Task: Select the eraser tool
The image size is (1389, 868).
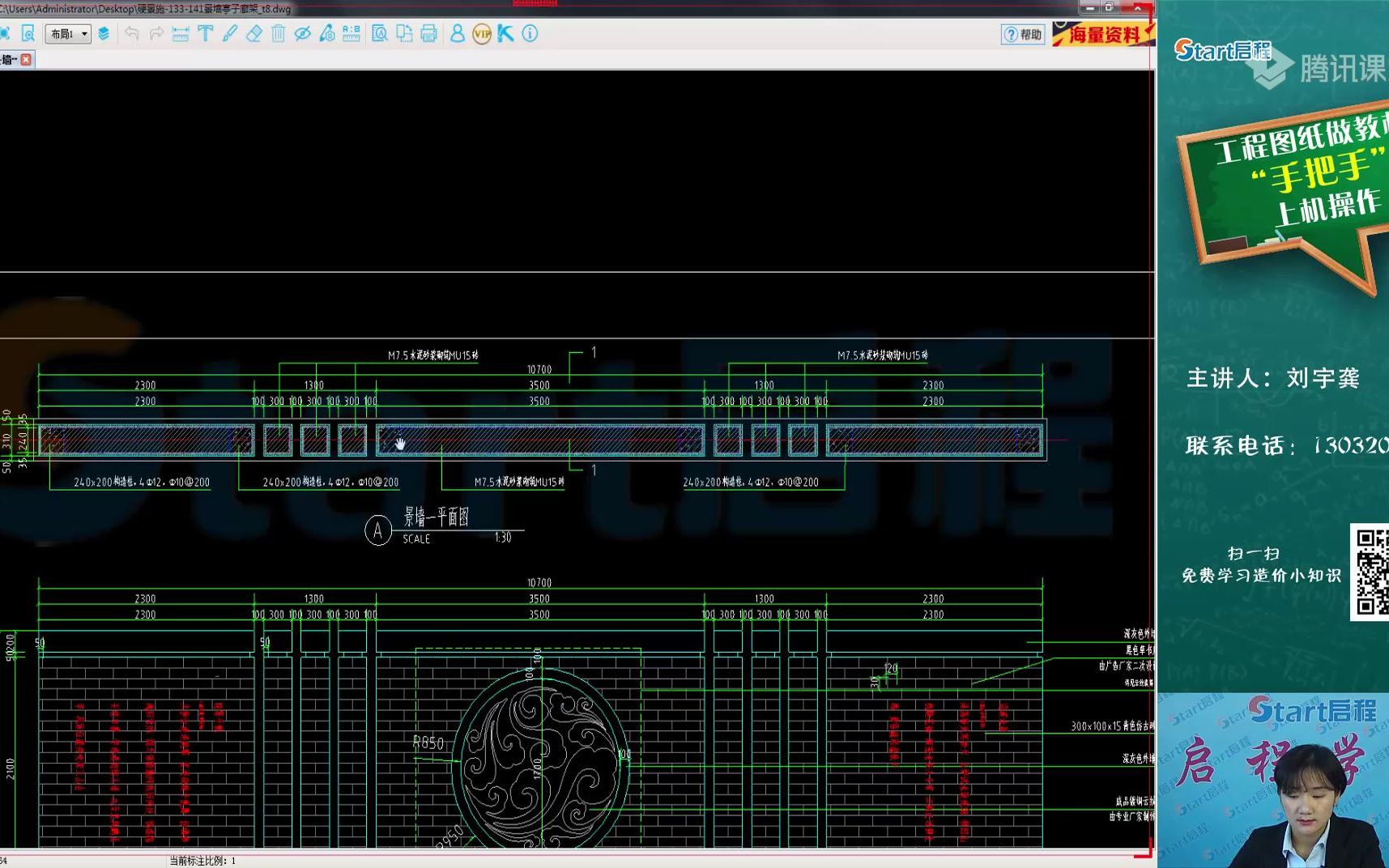Action: pos(254,34)
